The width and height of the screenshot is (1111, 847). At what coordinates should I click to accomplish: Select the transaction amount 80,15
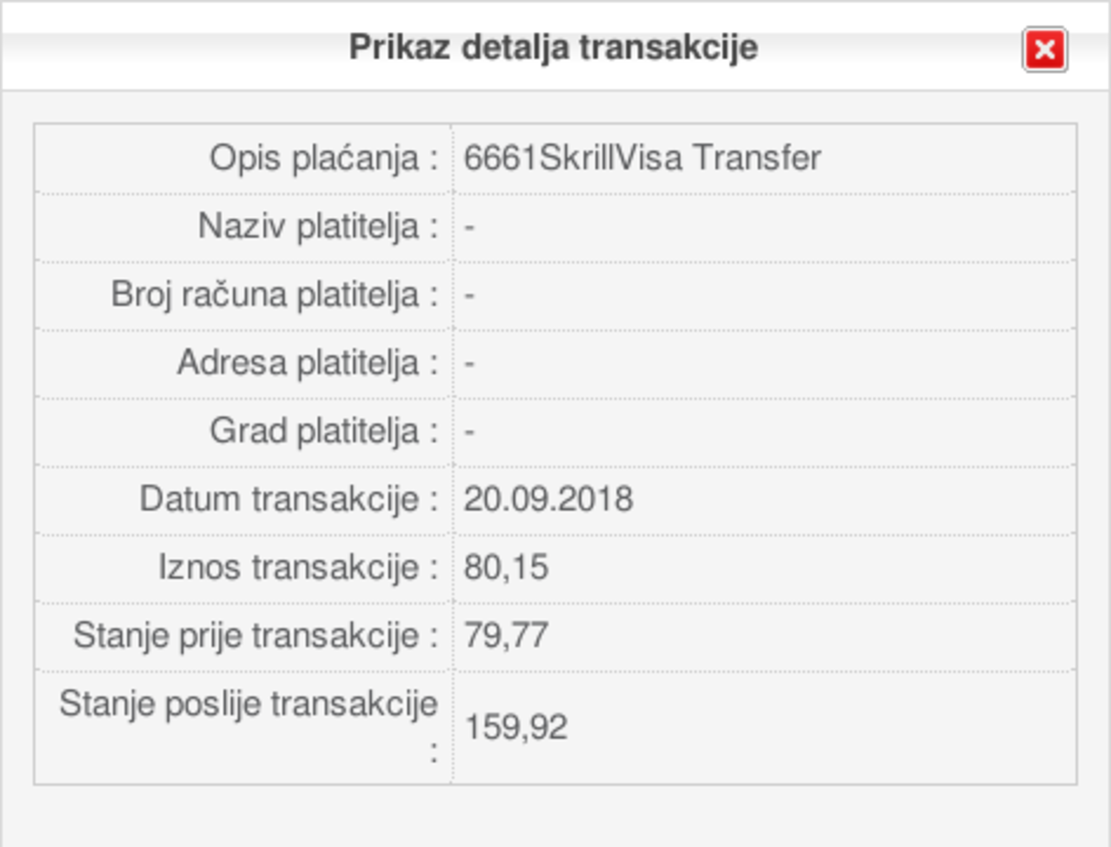point(506,567)
